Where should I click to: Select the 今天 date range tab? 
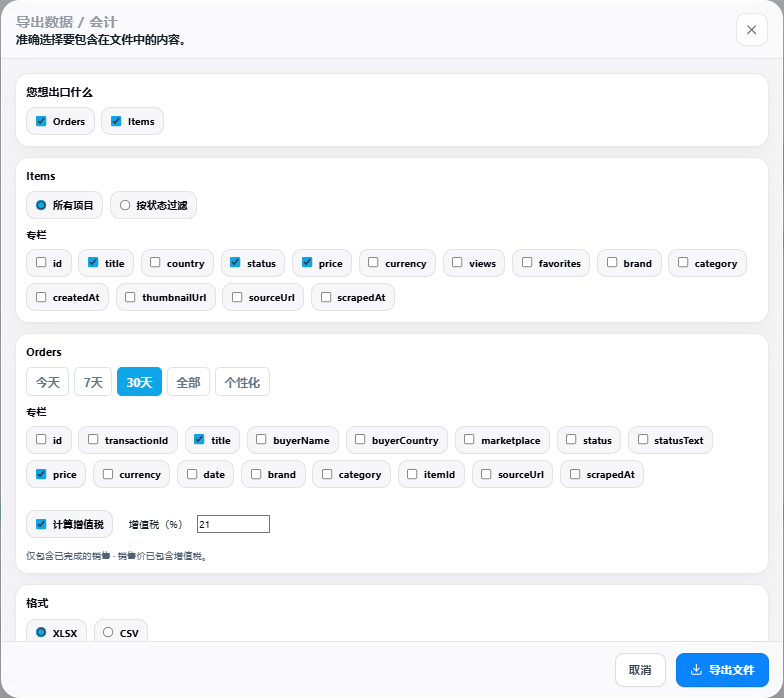48,382
